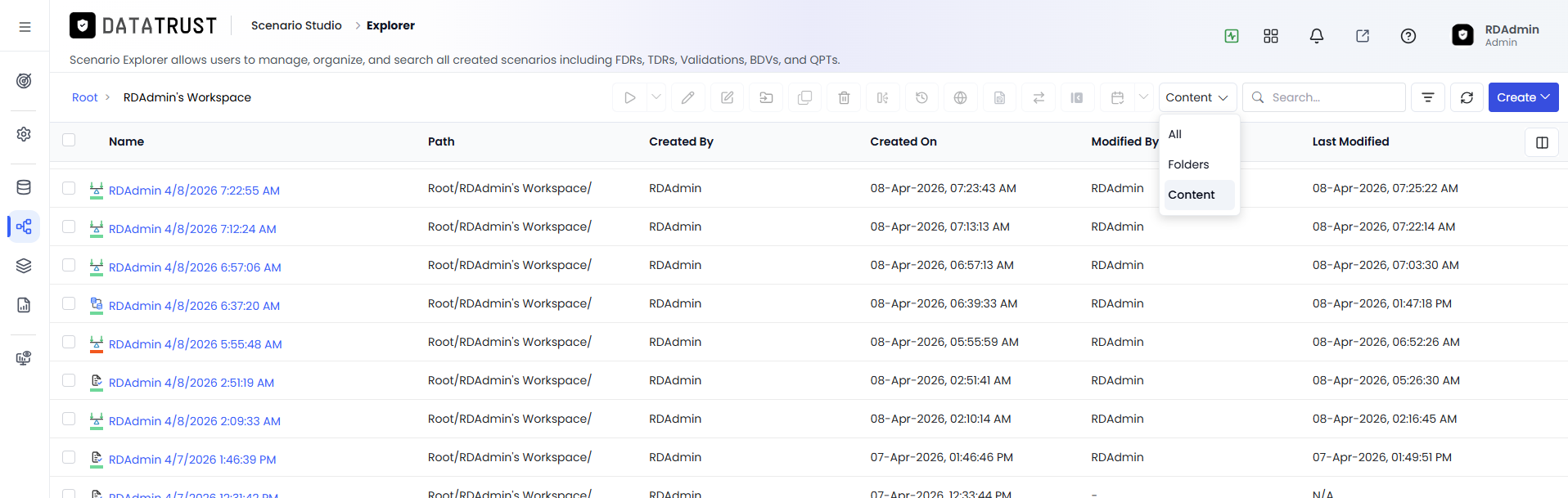1568x498 pixels.
Task: Click the Path column header
Action: click(441, 141)
